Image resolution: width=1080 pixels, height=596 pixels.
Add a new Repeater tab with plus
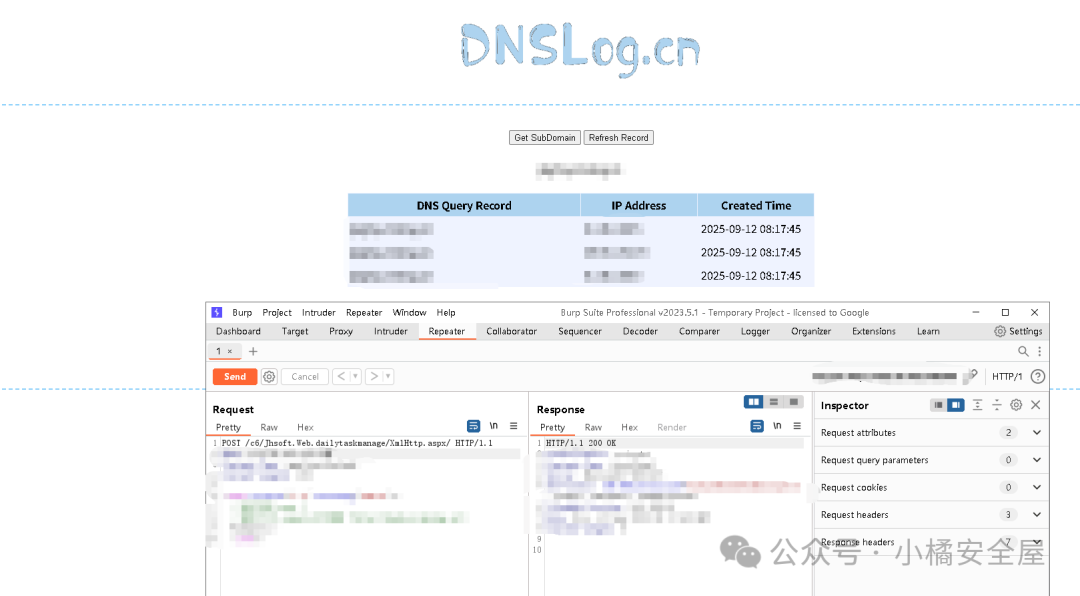253,351
